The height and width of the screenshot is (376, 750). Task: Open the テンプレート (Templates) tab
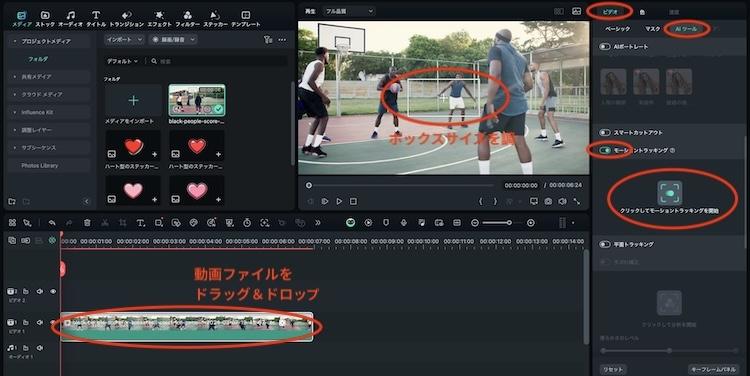pyautogui.click(x=245, y=19)
